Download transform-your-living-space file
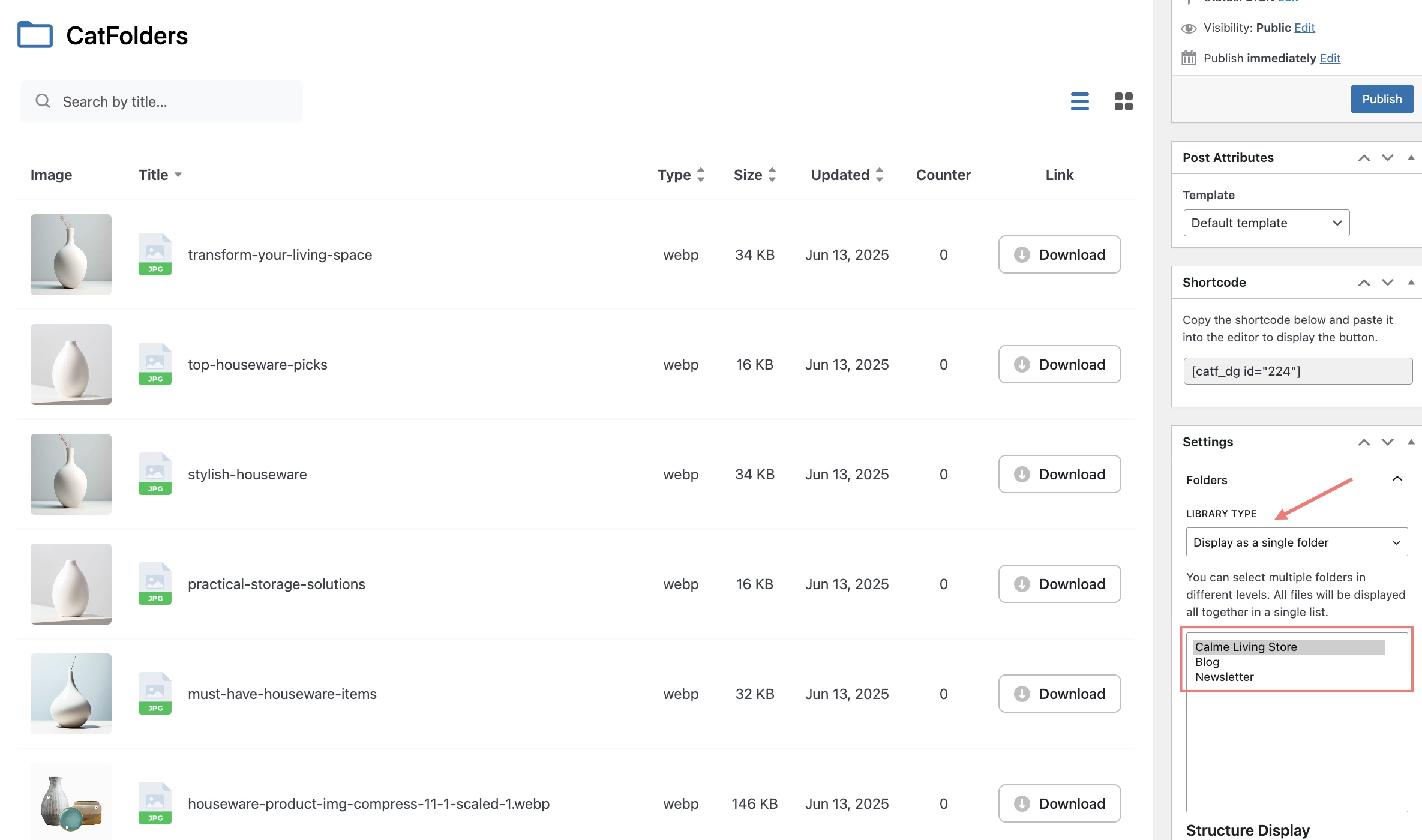The width and height of the screenshot is (1422, 840). point(1060,254)
